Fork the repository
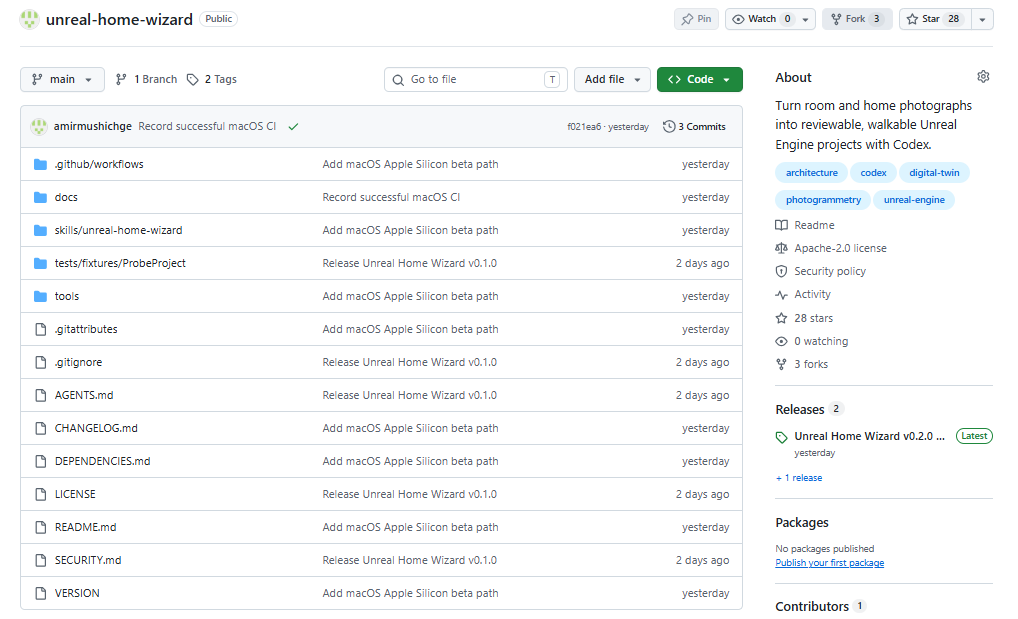 coord(857,19)
